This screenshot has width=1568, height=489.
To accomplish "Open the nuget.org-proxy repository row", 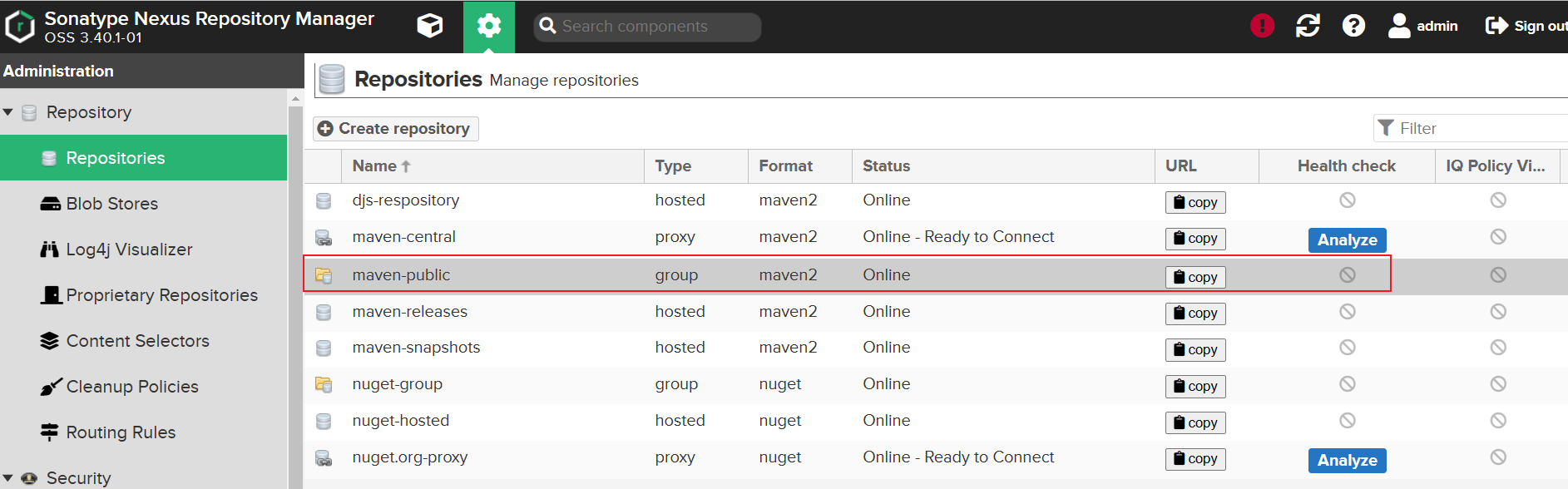I will tap(936, 458).
